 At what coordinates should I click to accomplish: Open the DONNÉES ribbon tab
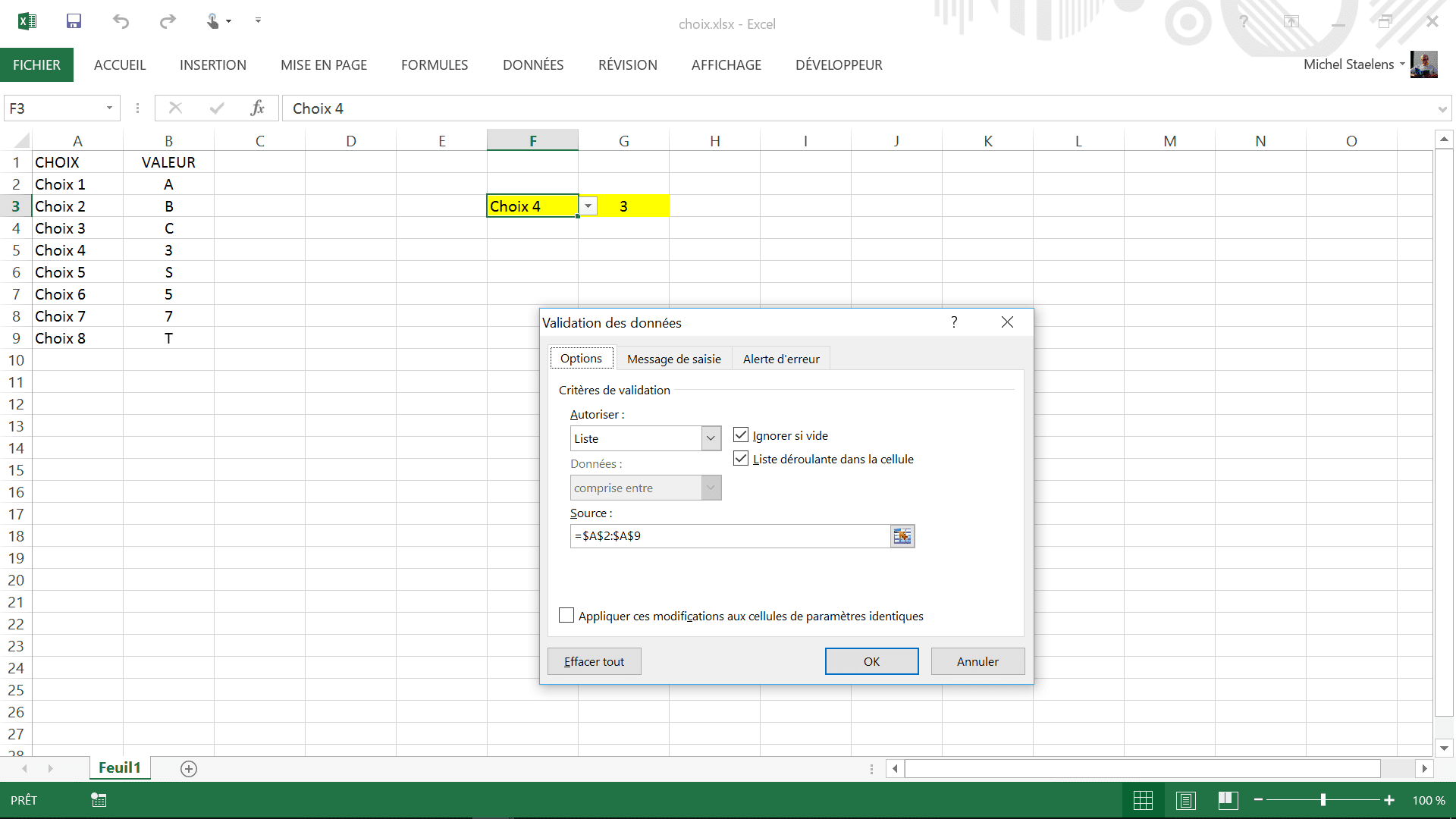[x=533, y=65]
